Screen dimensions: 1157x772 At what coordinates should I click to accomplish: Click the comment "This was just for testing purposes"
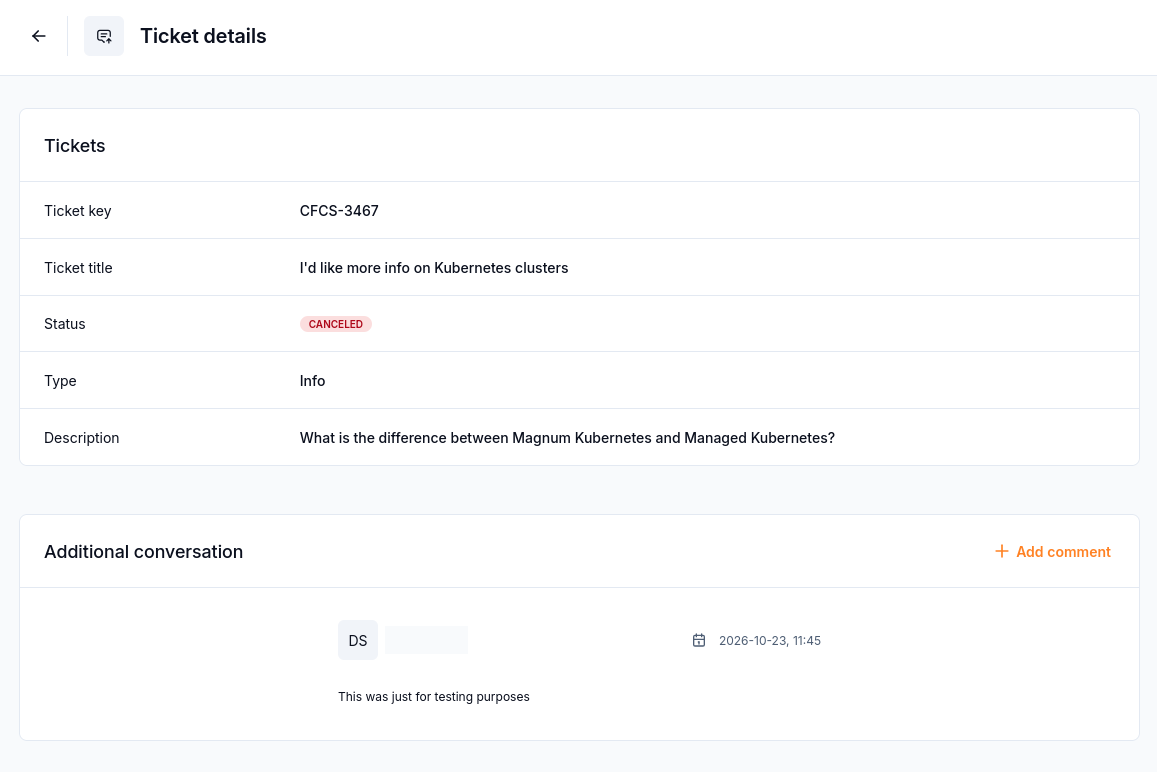(x=434, y=697)
